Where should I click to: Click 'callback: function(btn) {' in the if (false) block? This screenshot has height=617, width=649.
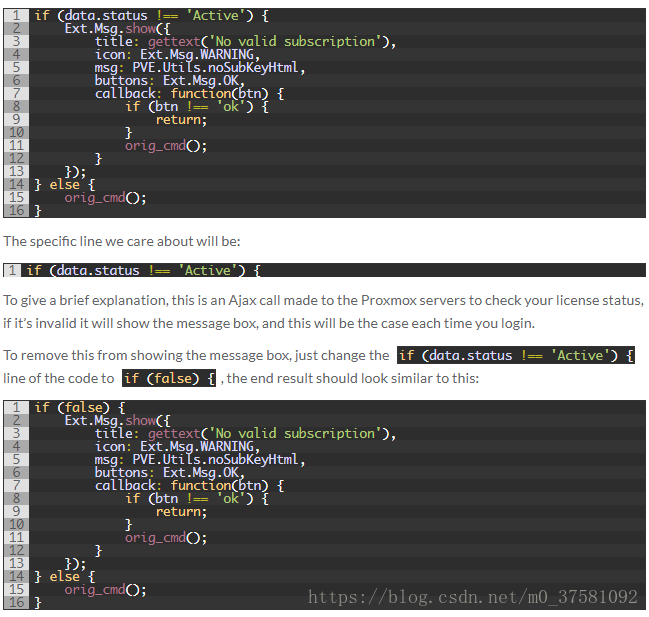coord(189,485)
